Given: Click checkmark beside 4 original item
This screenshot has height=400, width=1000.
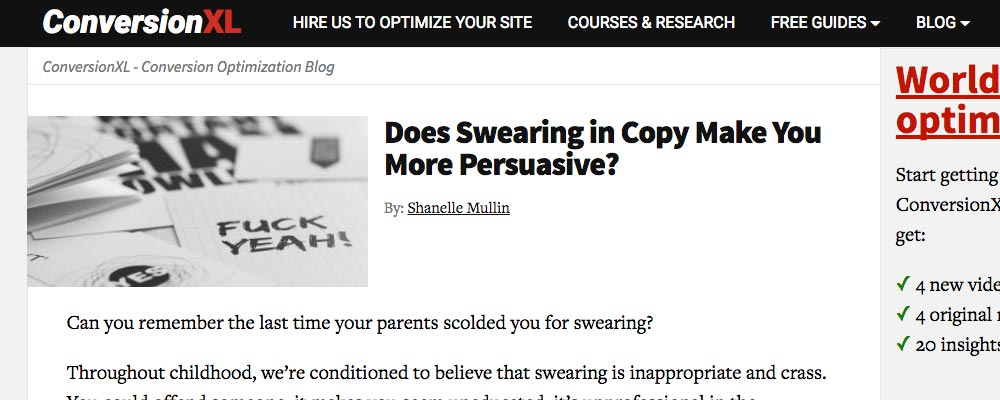Looking at the screenshot, I should [x=903, y=315].
